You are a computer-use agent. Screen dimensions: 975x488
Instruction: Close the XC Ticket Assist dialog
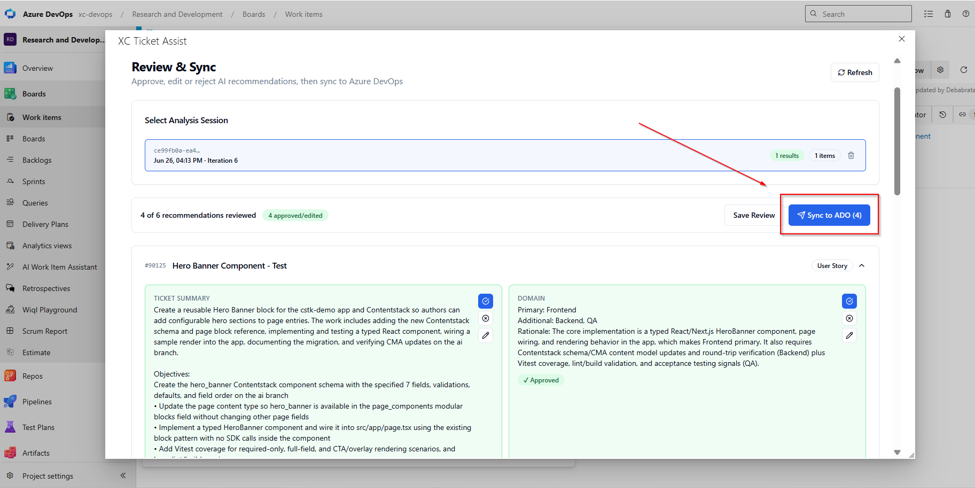(x=902, y=39)
